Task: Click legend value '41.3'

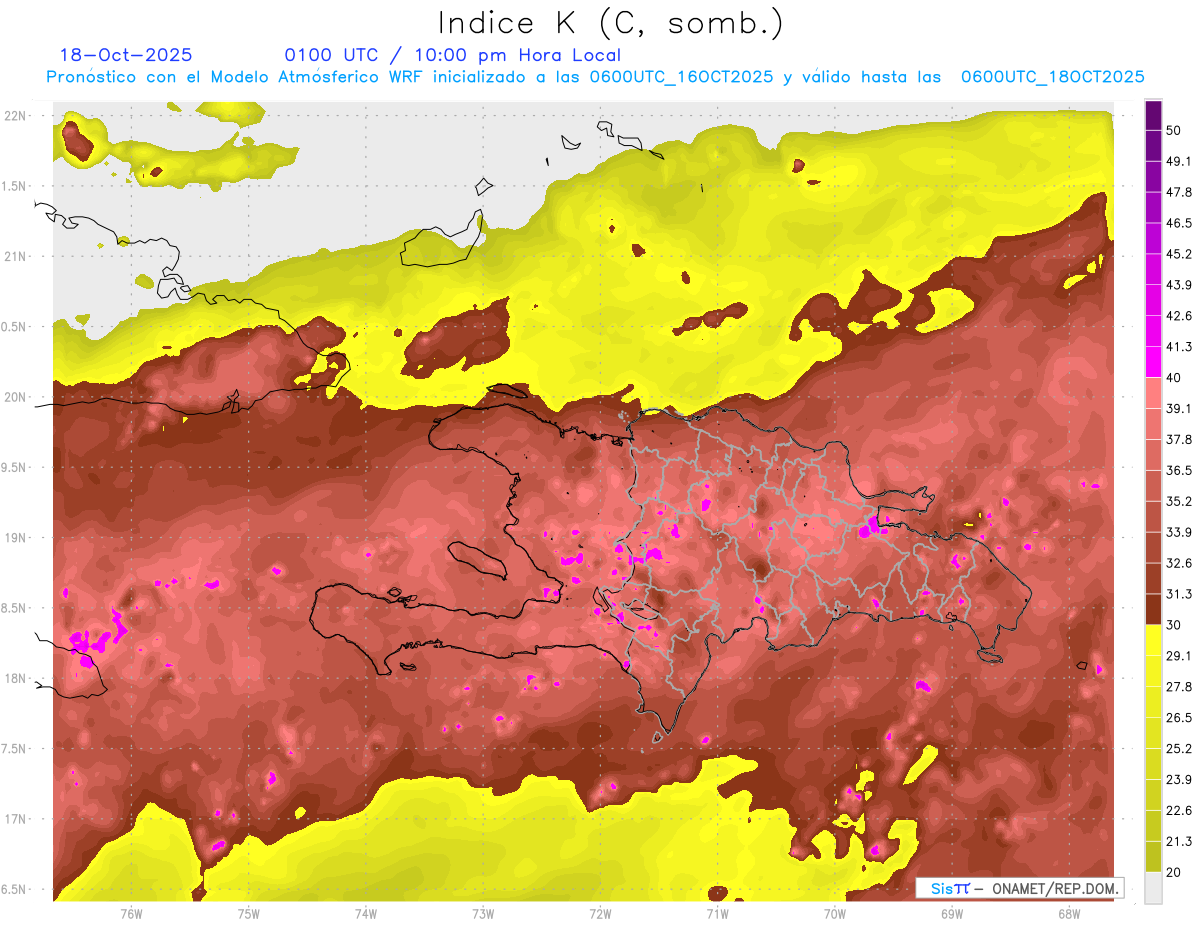Action: click(1179, 347)
